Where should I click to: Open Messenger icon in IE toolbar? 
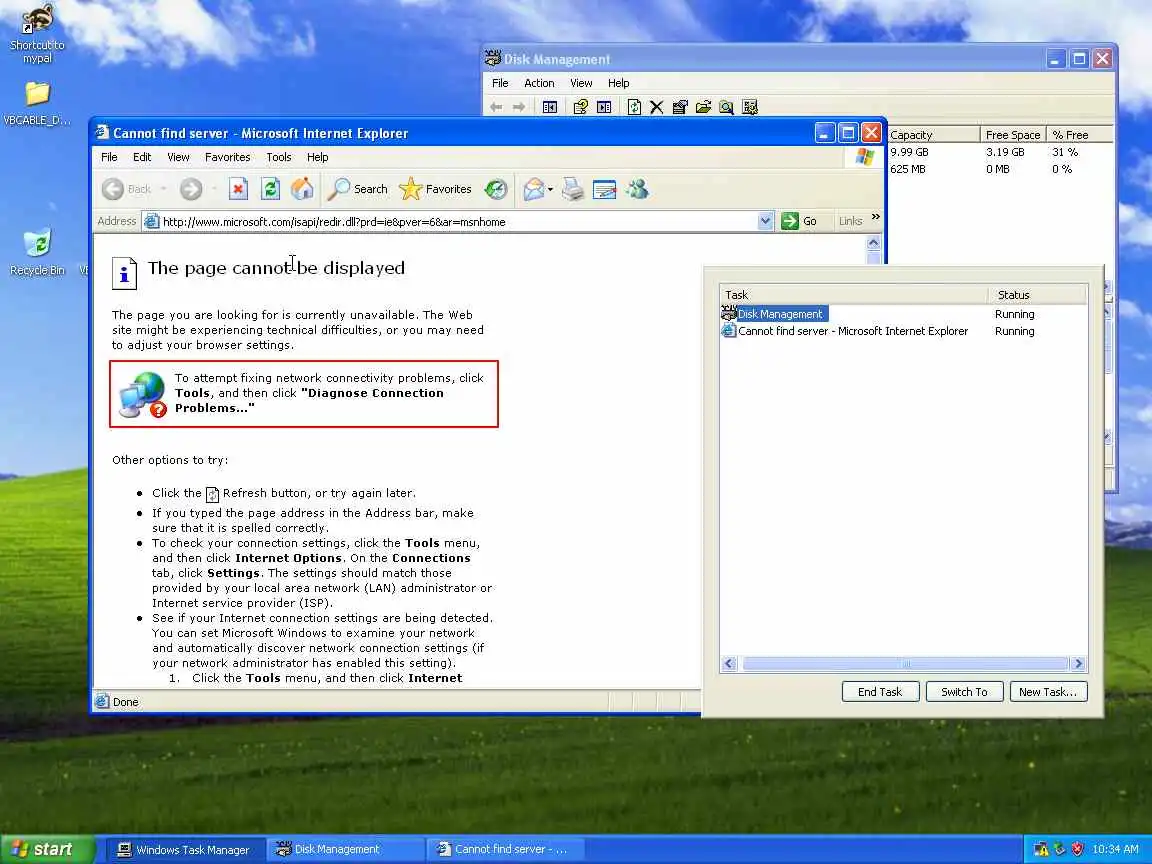click(x=637, y=190)
